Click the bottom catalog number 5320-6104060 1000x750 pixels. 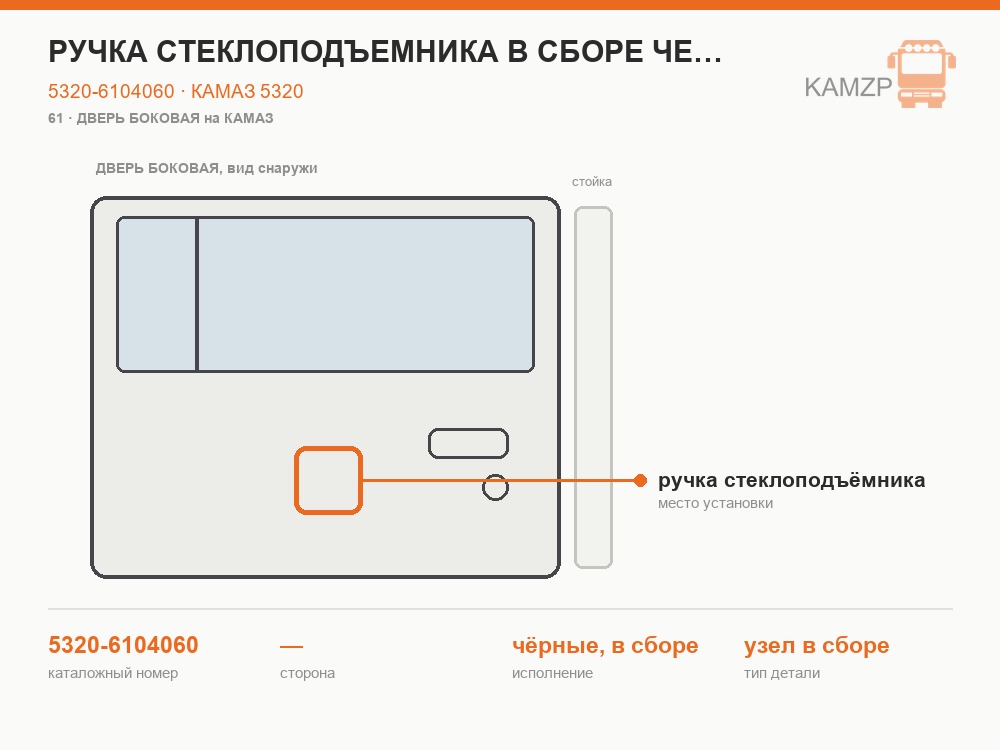(x=123, y=645)
